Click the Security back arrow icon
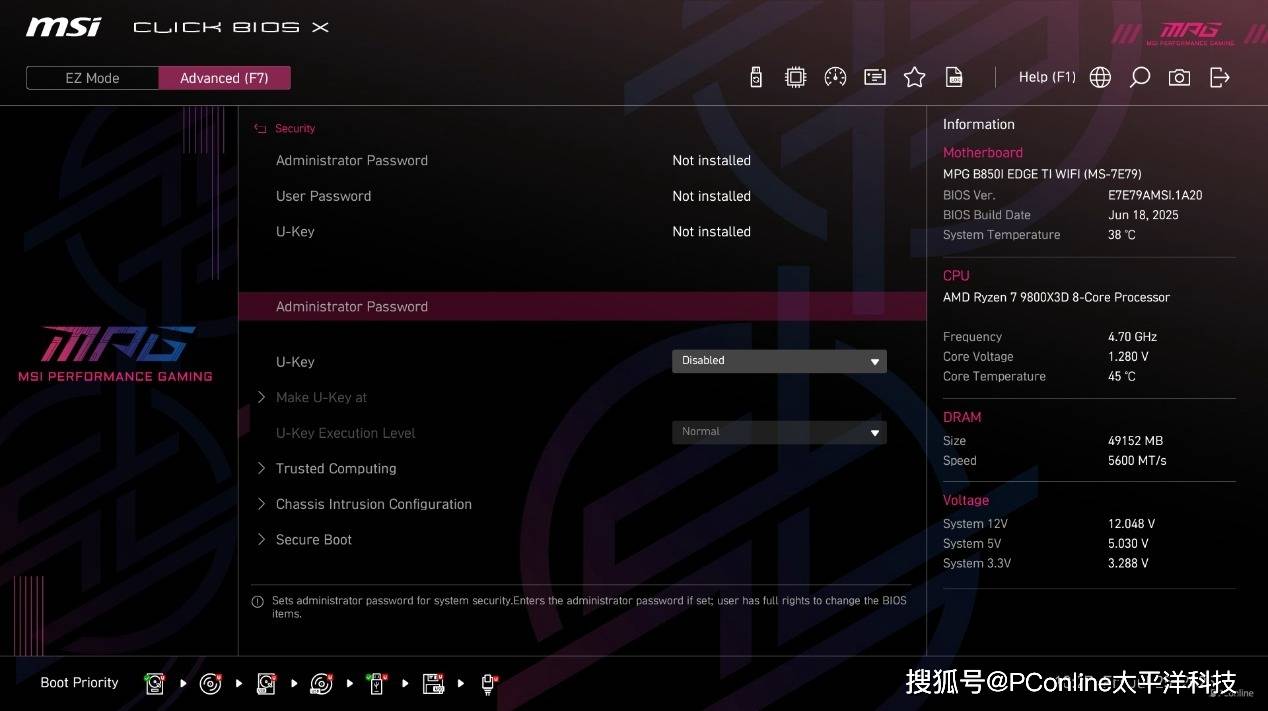This screenshot has width=1268, height=711. tap(260, 128)
